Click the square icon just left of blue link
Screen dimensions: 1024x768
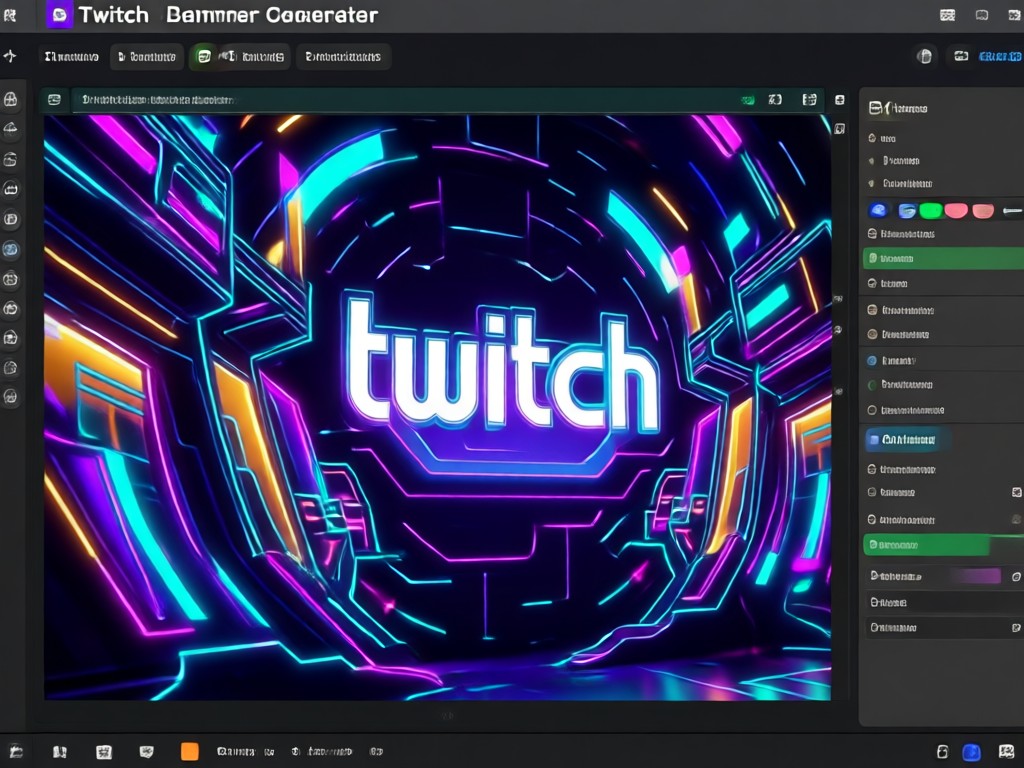tap(961, 56)
